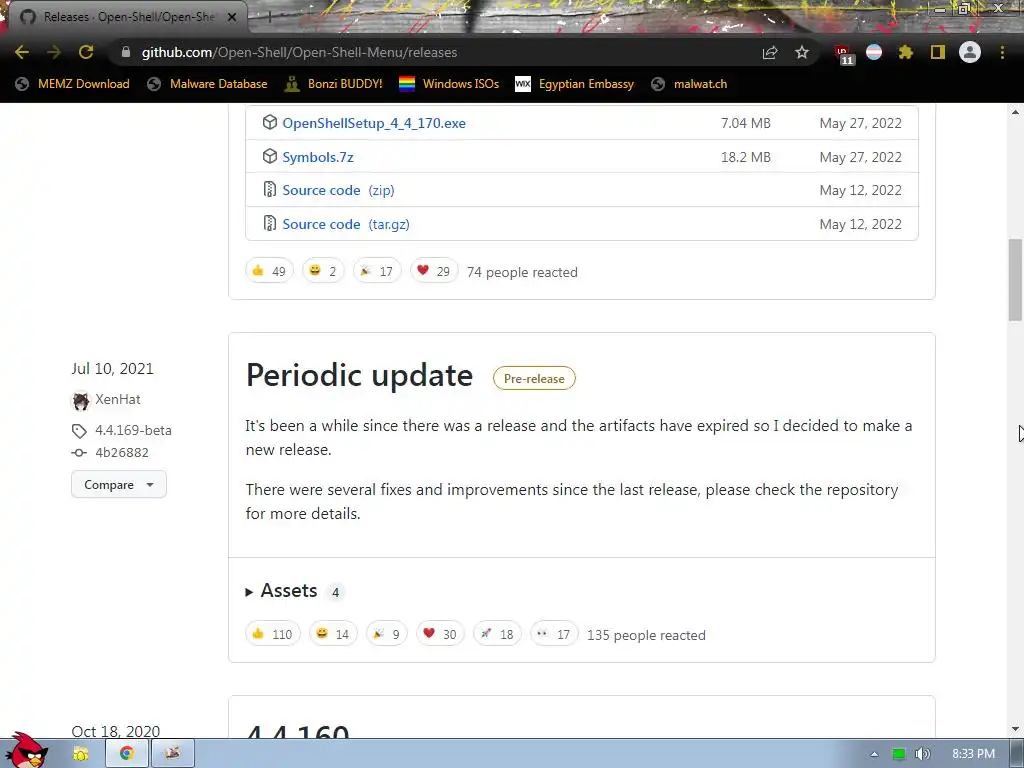Click the vertical scrollbar thumb
The image size is (1024, 768).
pyautogui.click(x=1015, y=280)
